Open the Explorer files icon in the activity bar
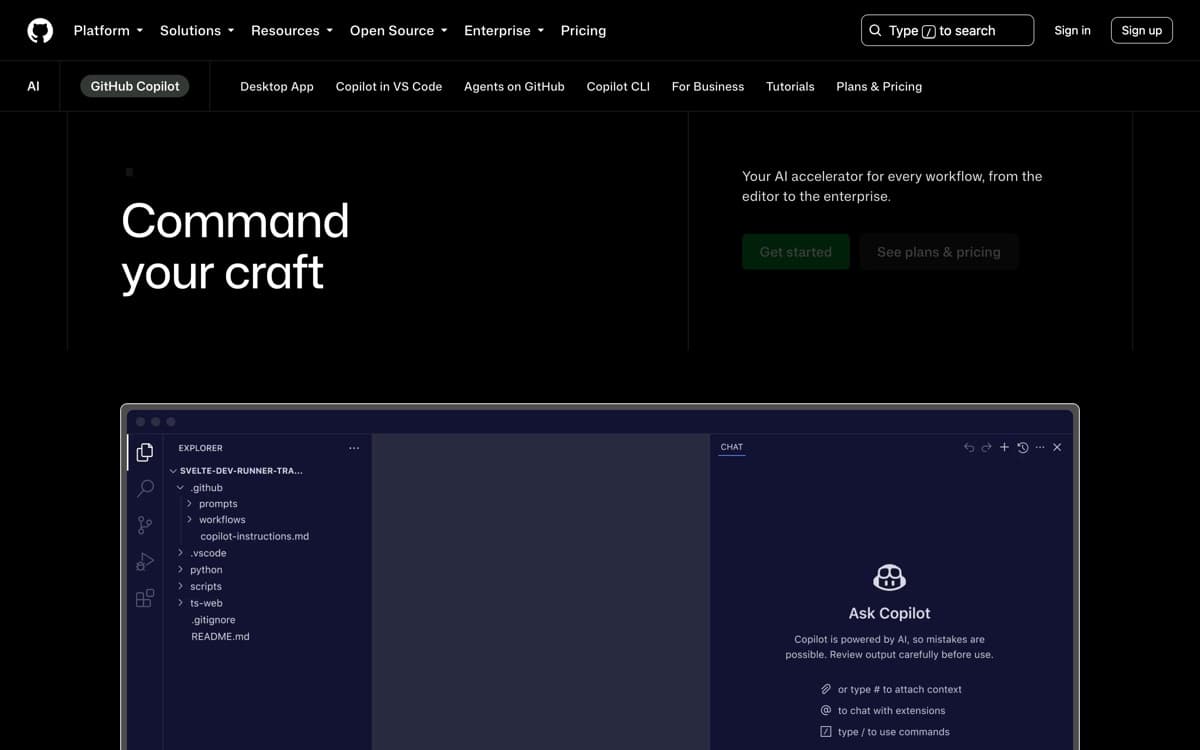1200x750 pixels. (x=145, y=452)
